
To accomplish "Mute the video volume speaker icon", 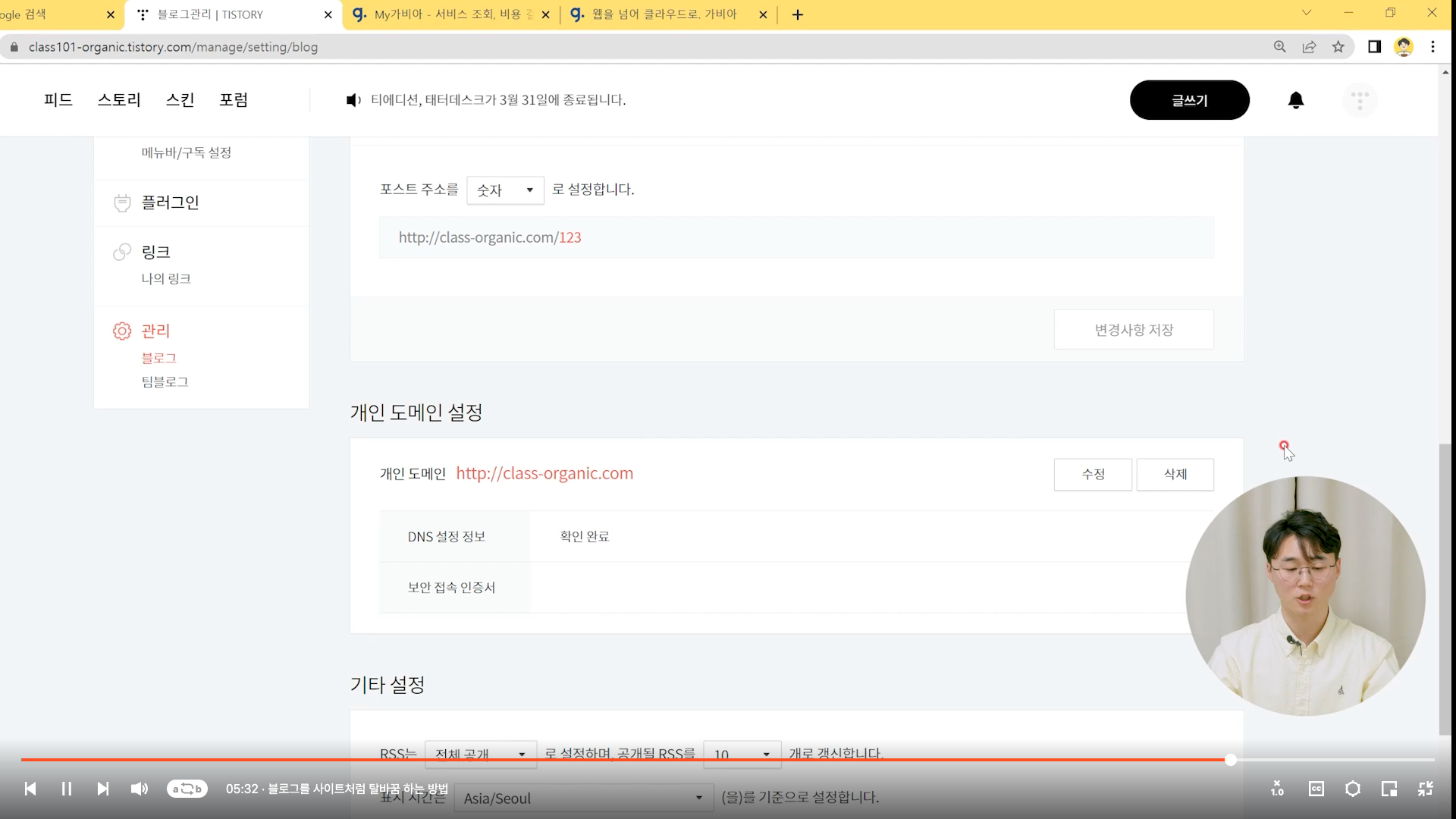I will coord(140,789).
